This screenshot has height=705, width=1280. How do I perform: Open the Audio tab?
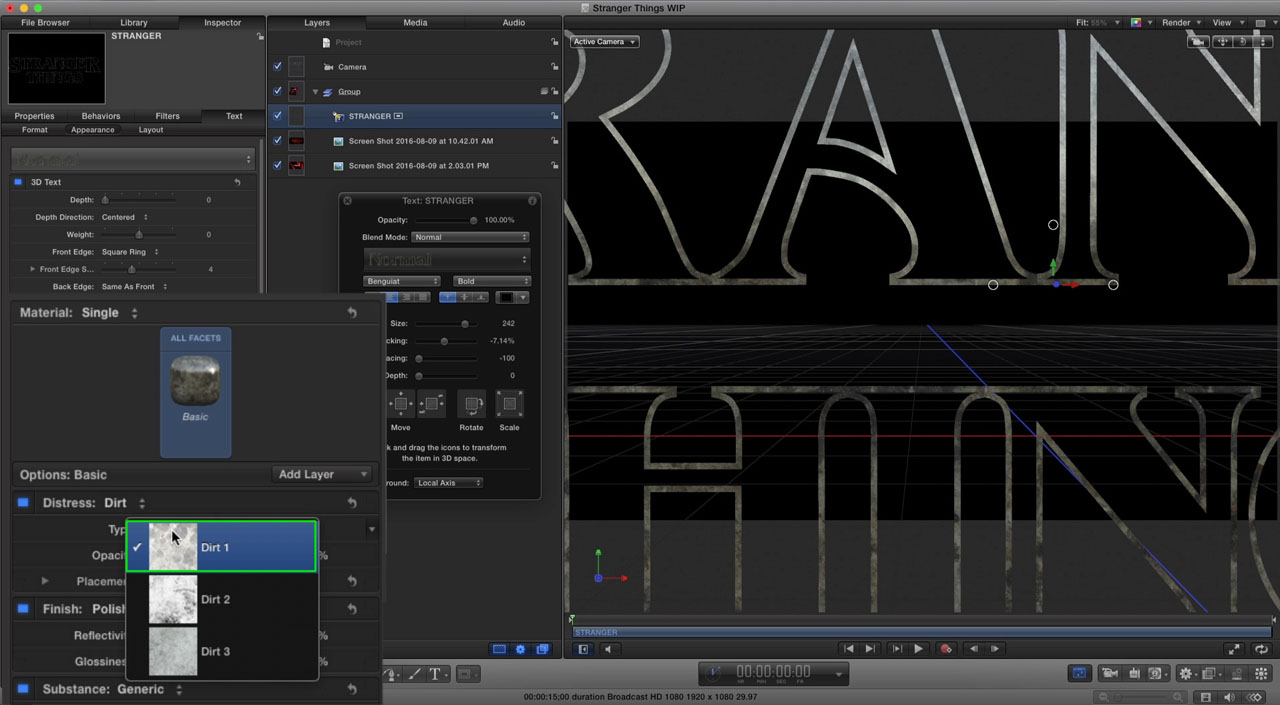click(x=513, y=22)
